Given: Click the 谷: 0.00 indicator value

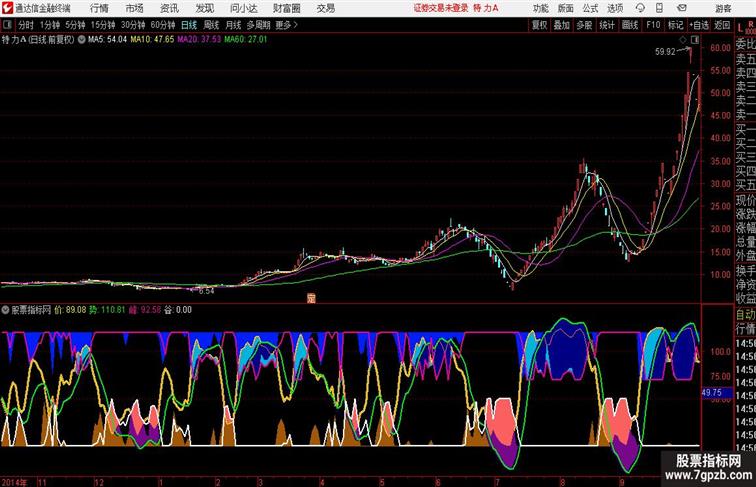Looking at the screenshot, I should pos(177,310).
